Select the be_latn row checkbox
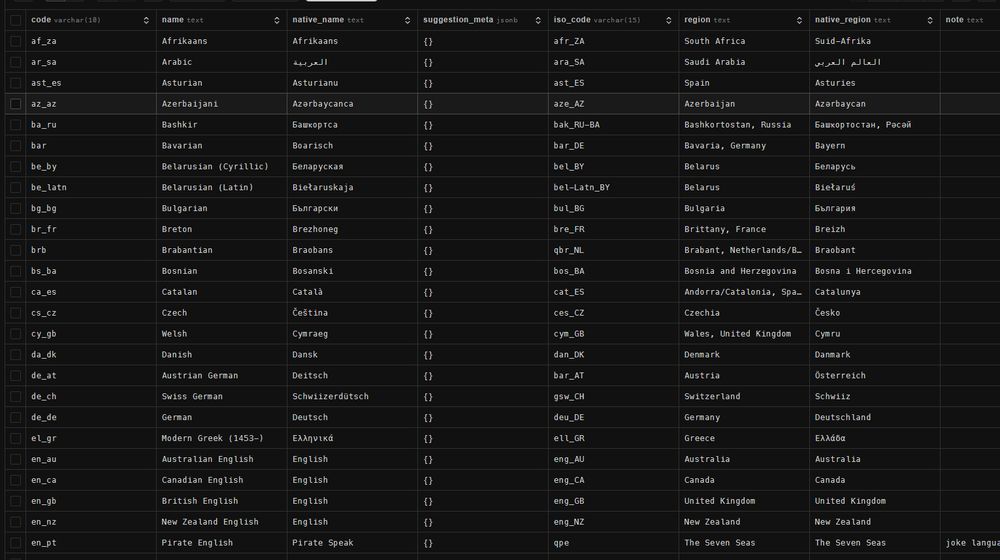The height and width of the screenshot is (560, 1000). (15, 188)
